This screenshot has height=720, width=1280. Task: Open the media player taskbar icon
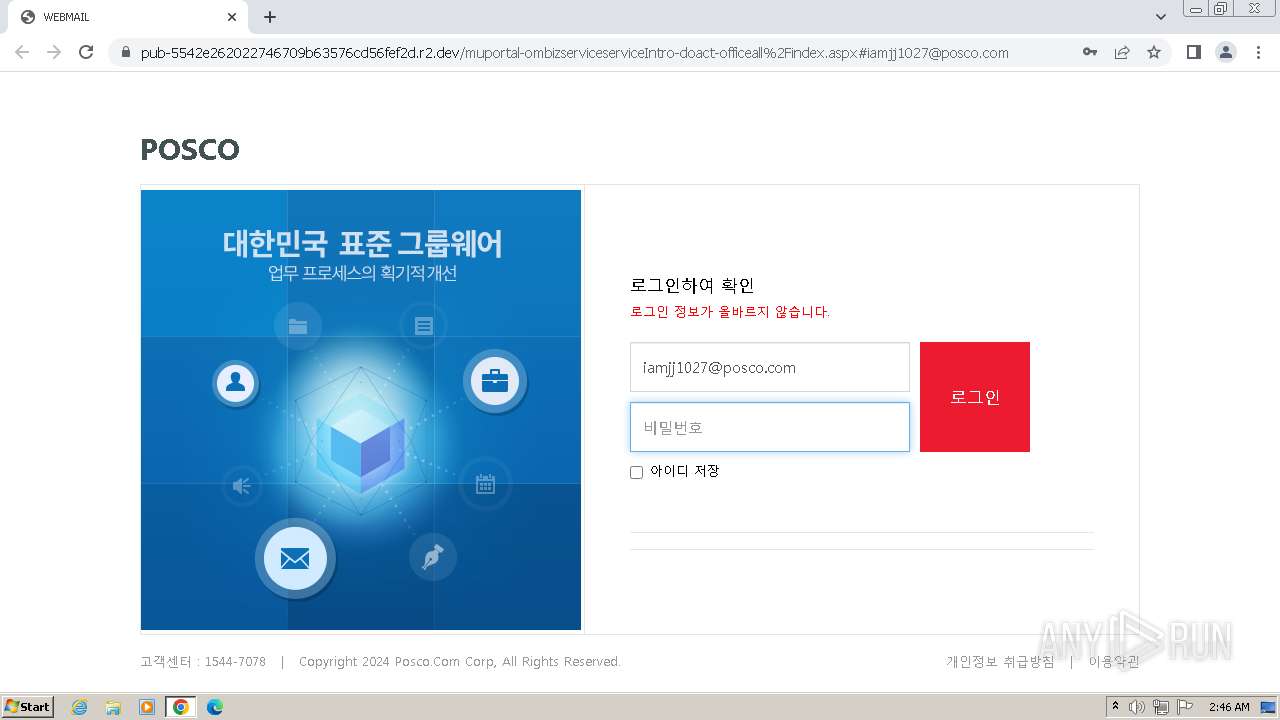(x=147, y=707)
